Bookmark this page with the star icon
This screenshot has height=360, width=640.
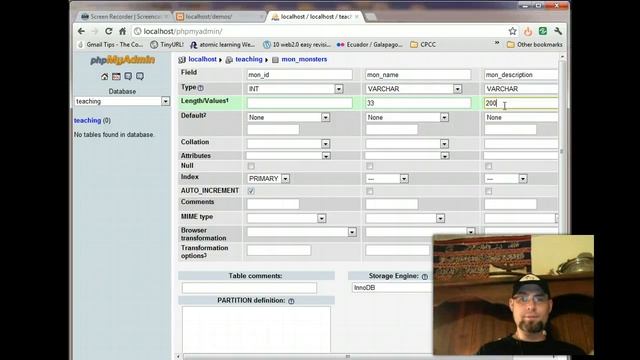click(x=513, y=31)
